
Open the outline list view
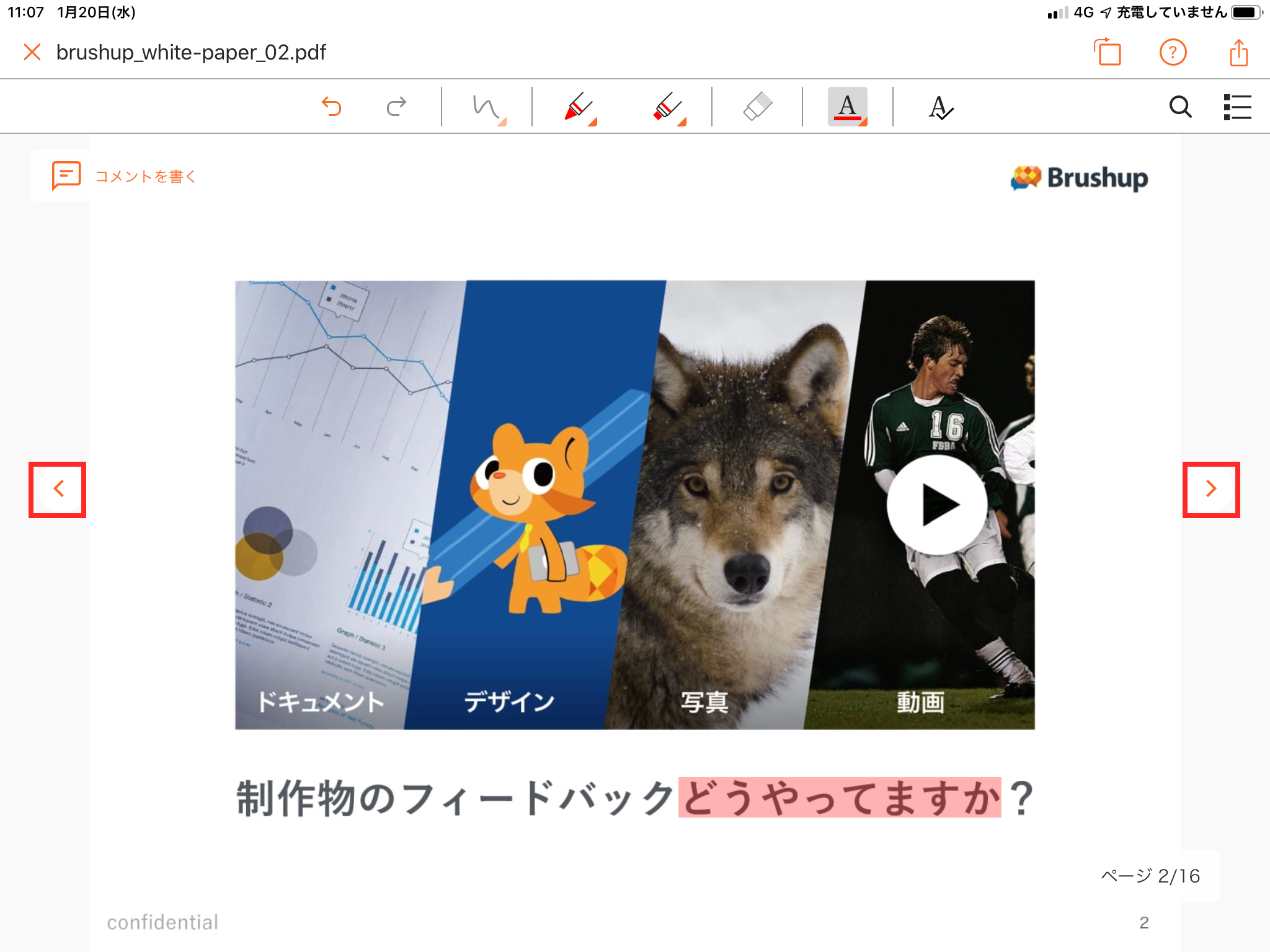point(1237,107)
